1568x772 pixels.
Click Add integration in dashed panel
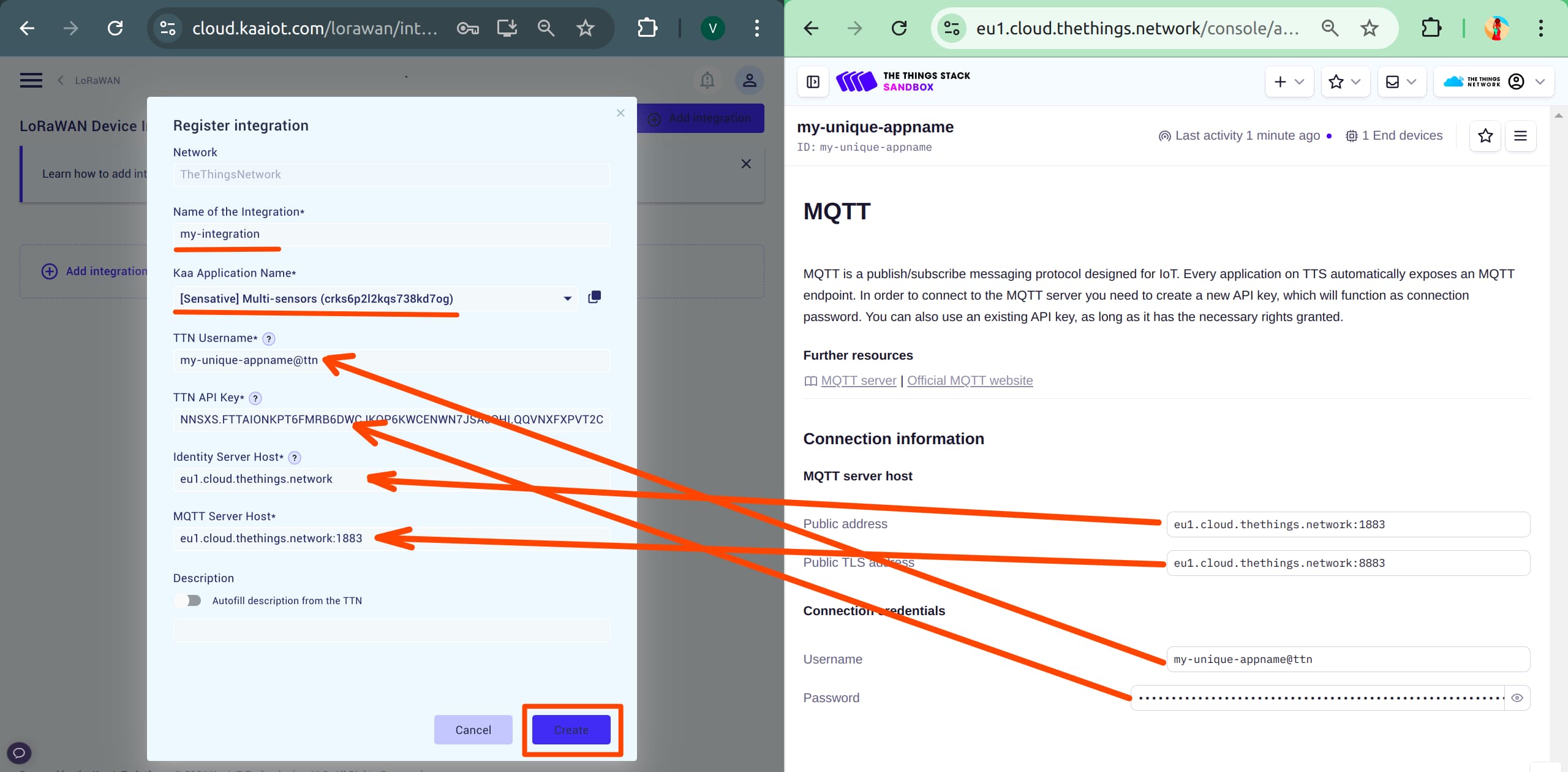[95, 271]
